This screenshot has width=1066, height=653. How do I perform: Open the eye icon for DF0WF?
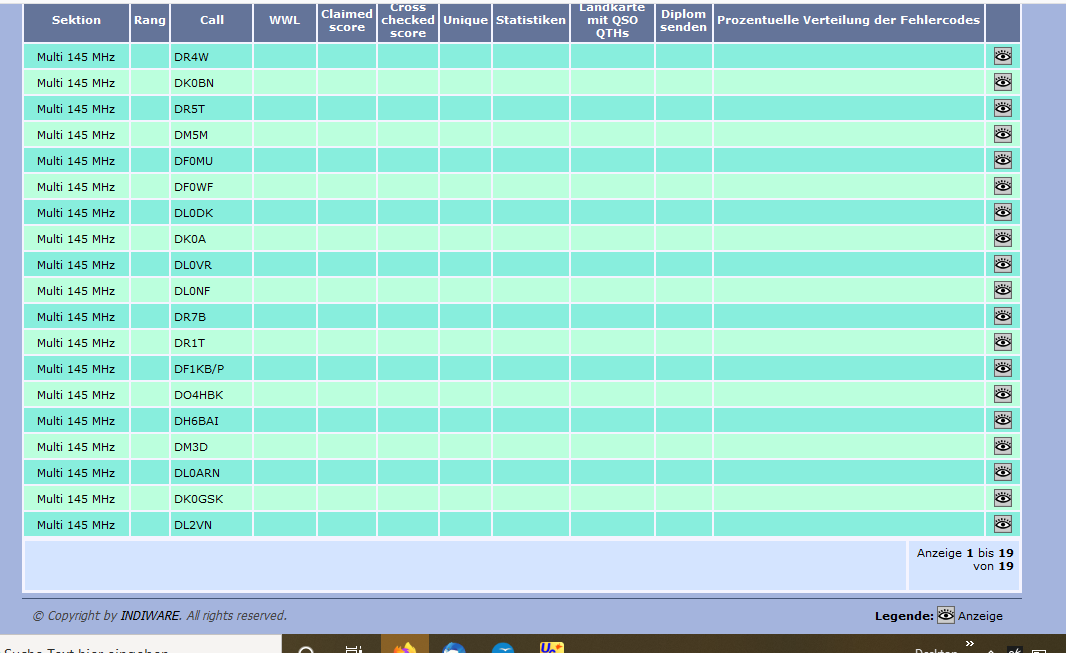click(1003, 186)
